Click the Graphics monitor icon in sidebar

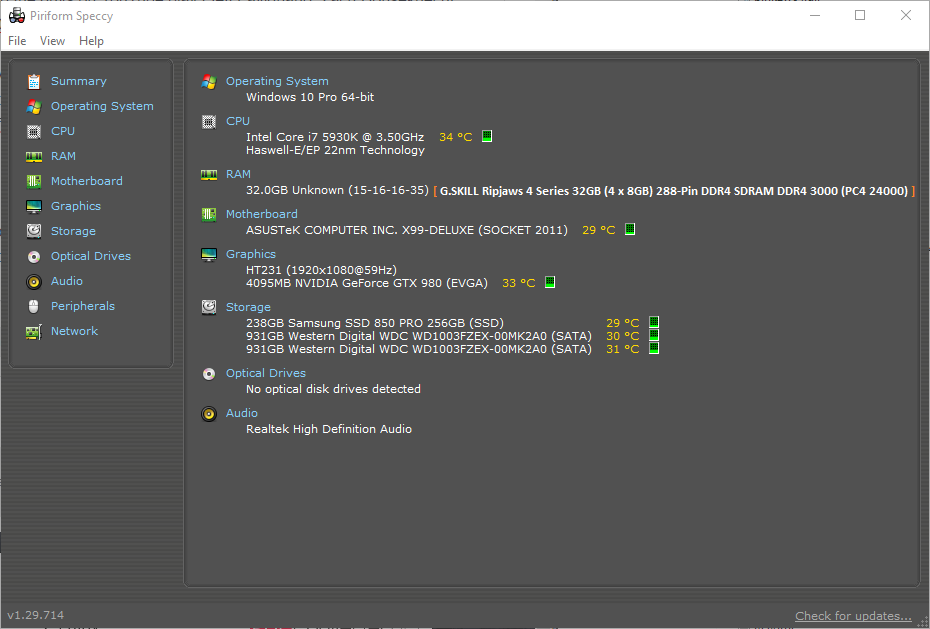(34, 206)
